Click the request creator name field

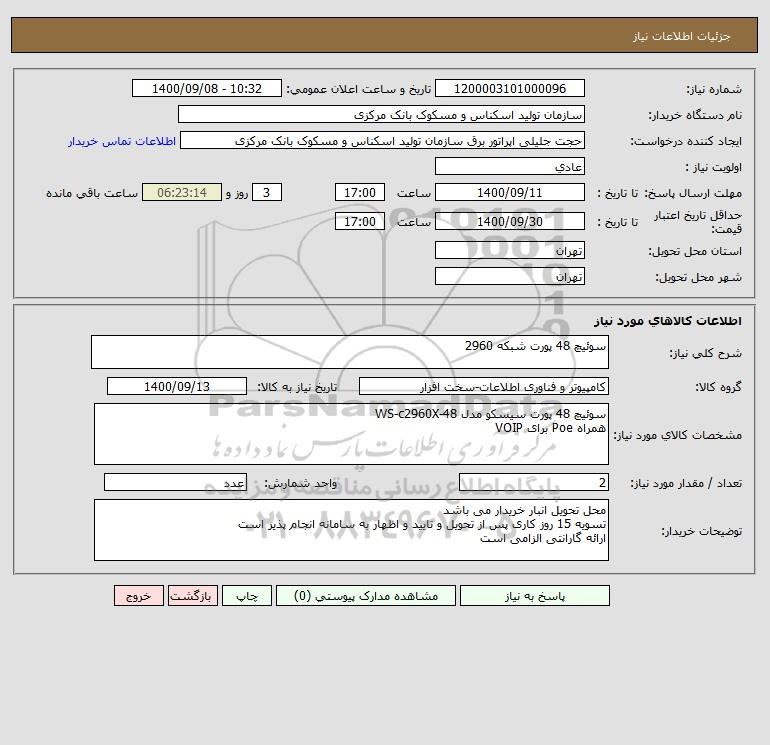383,140
